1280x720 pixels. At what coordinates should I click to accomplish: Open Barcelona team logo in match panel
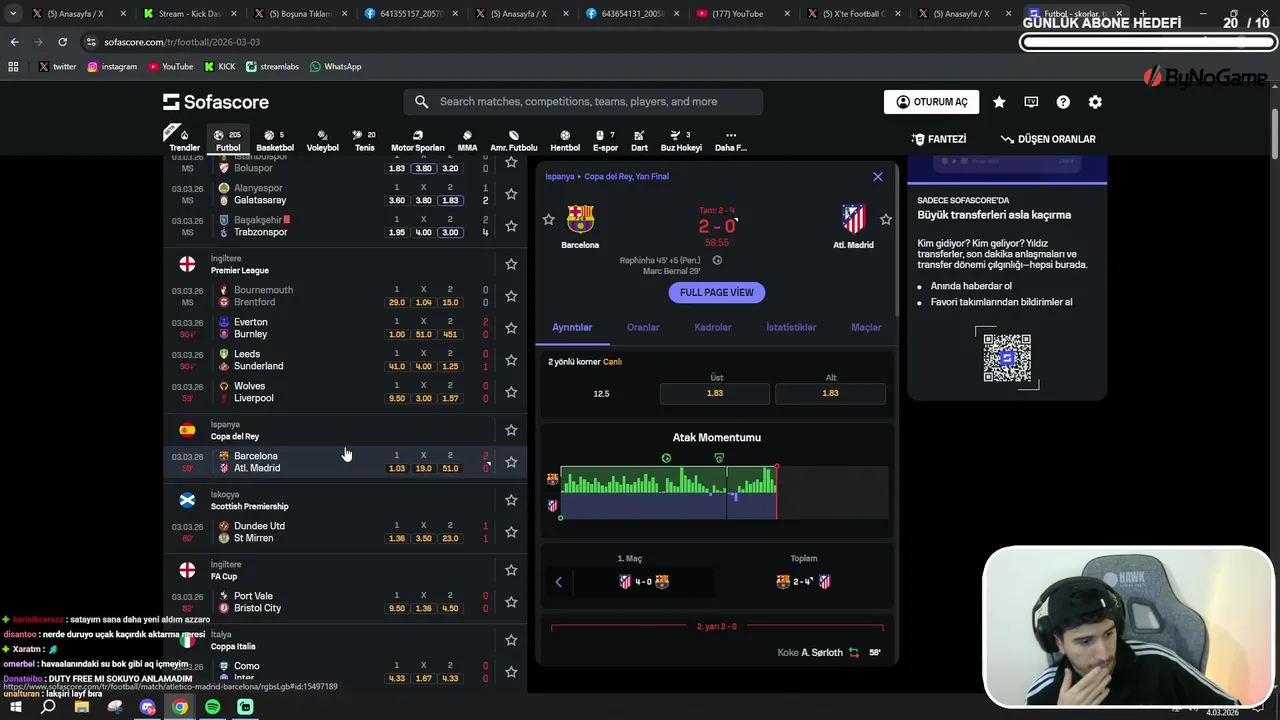tap(580, 219)
